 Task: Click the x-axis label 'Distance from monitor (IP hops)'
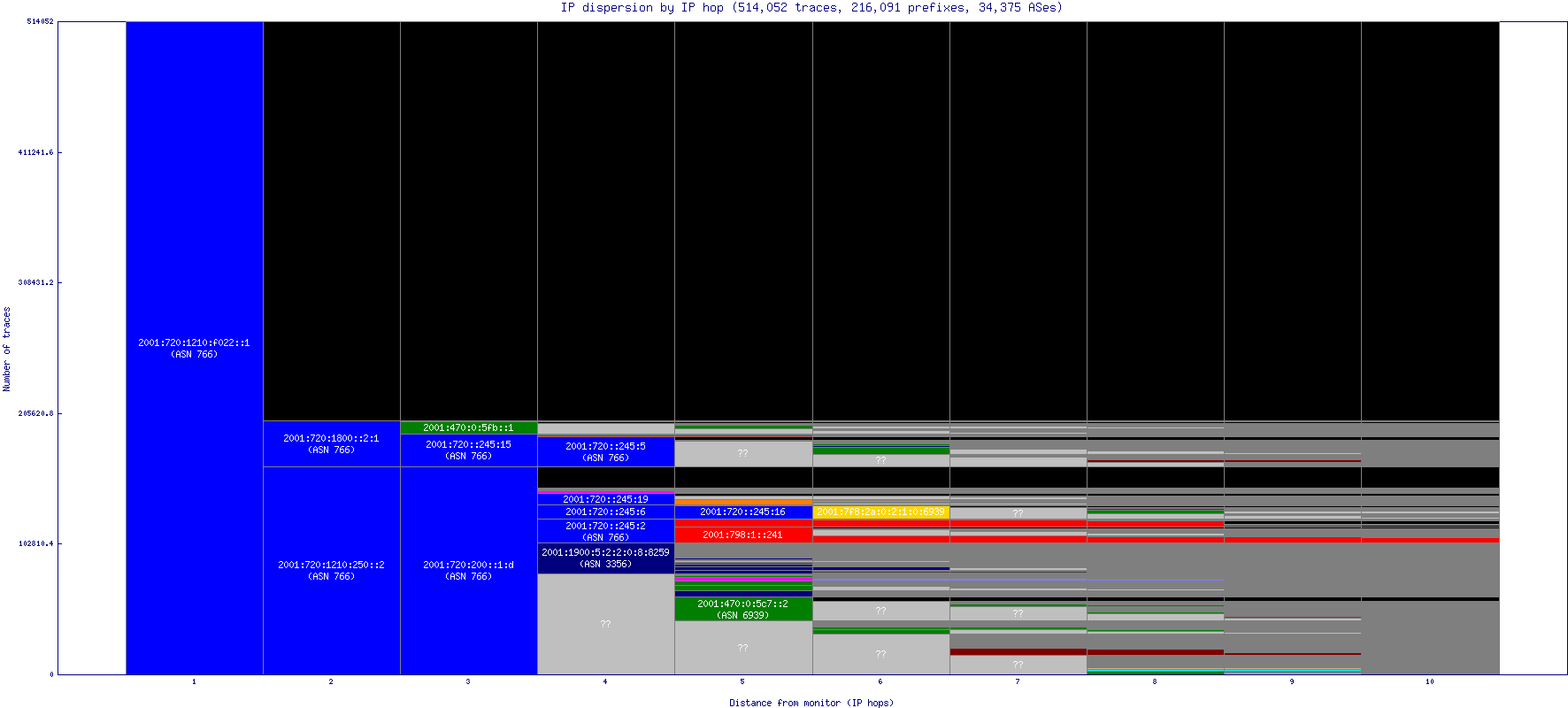click(811, 703)
